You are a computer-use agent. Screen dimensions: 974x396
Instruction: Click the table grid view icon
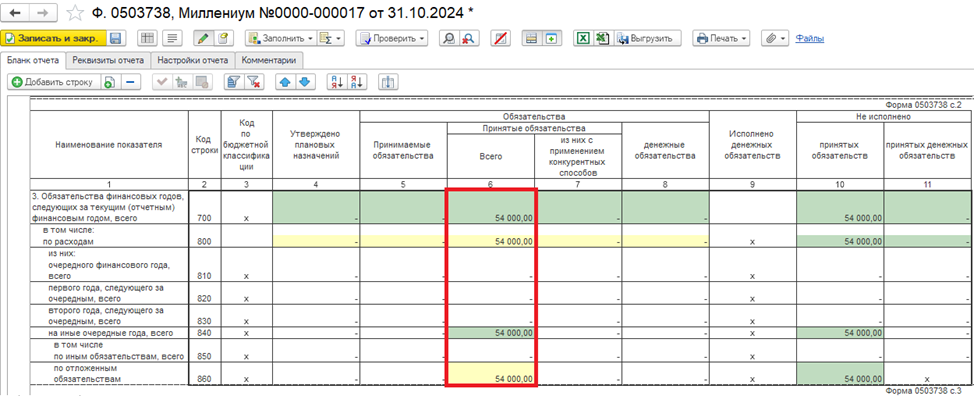[147, 38]
